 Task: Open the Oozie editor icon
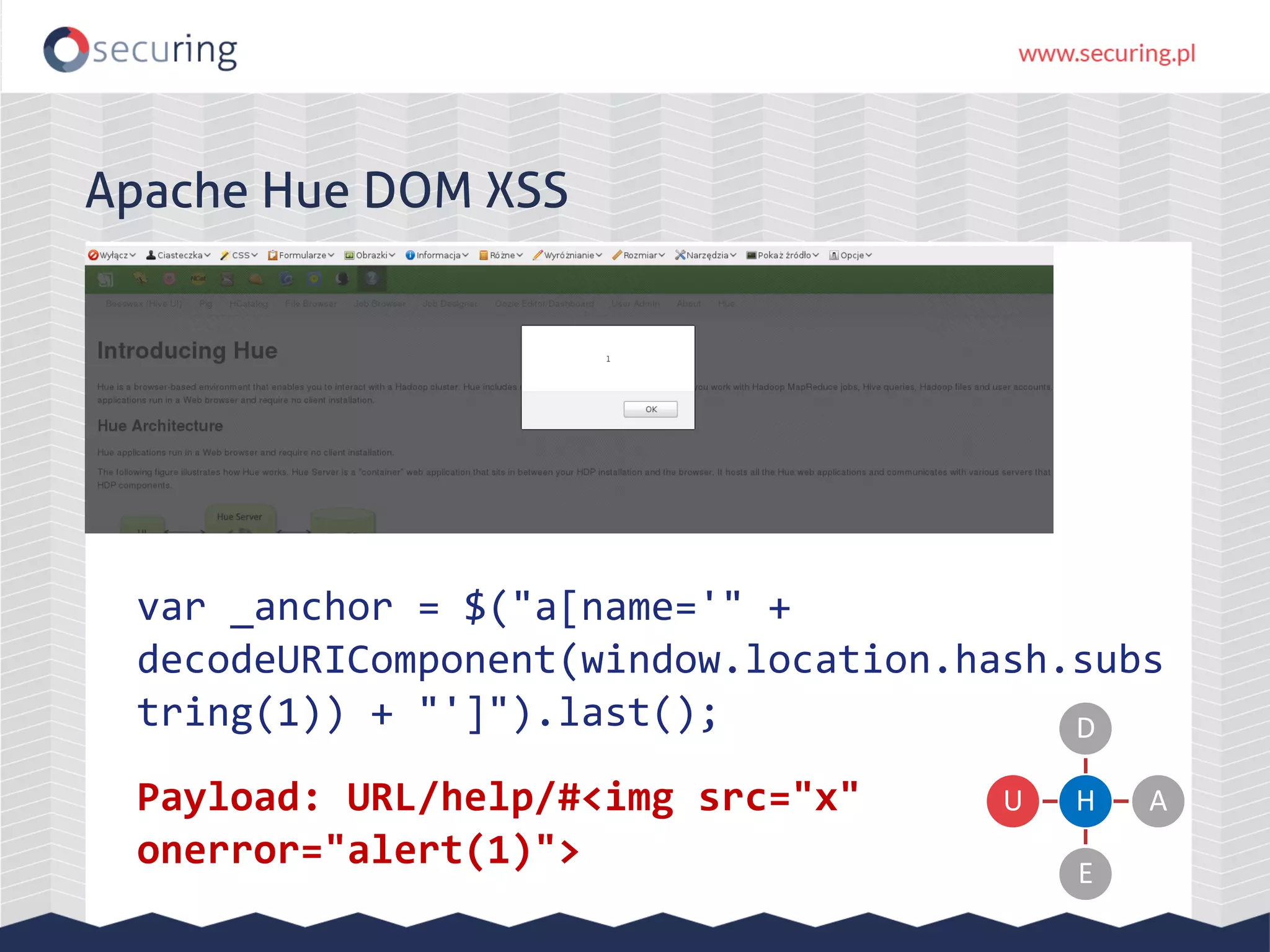tap(314, 279)
